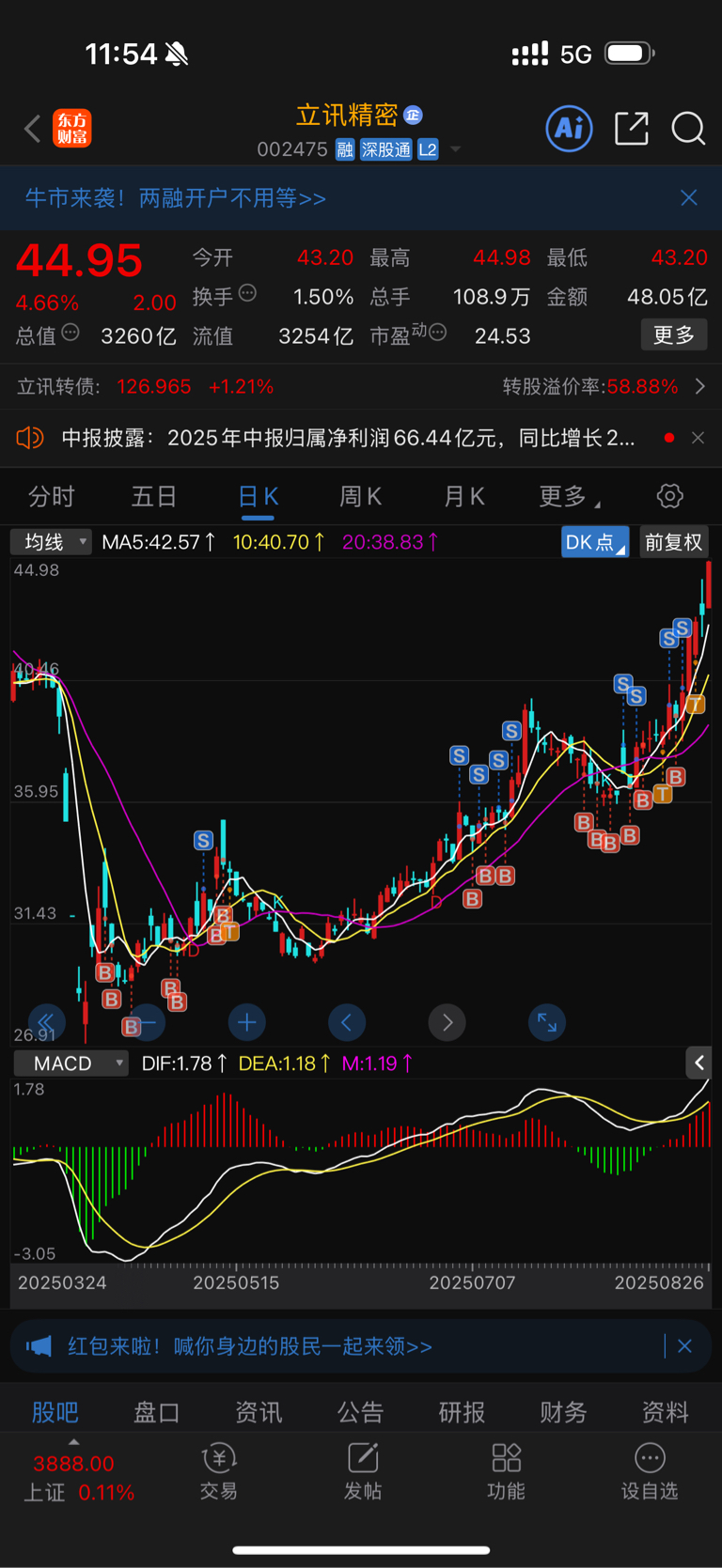Tap the 交易 trade icon

(x=219, y=1471)
